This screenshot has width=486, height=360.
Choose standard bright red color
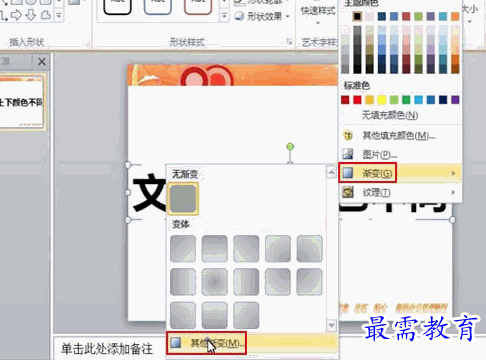tap(357, 100)
